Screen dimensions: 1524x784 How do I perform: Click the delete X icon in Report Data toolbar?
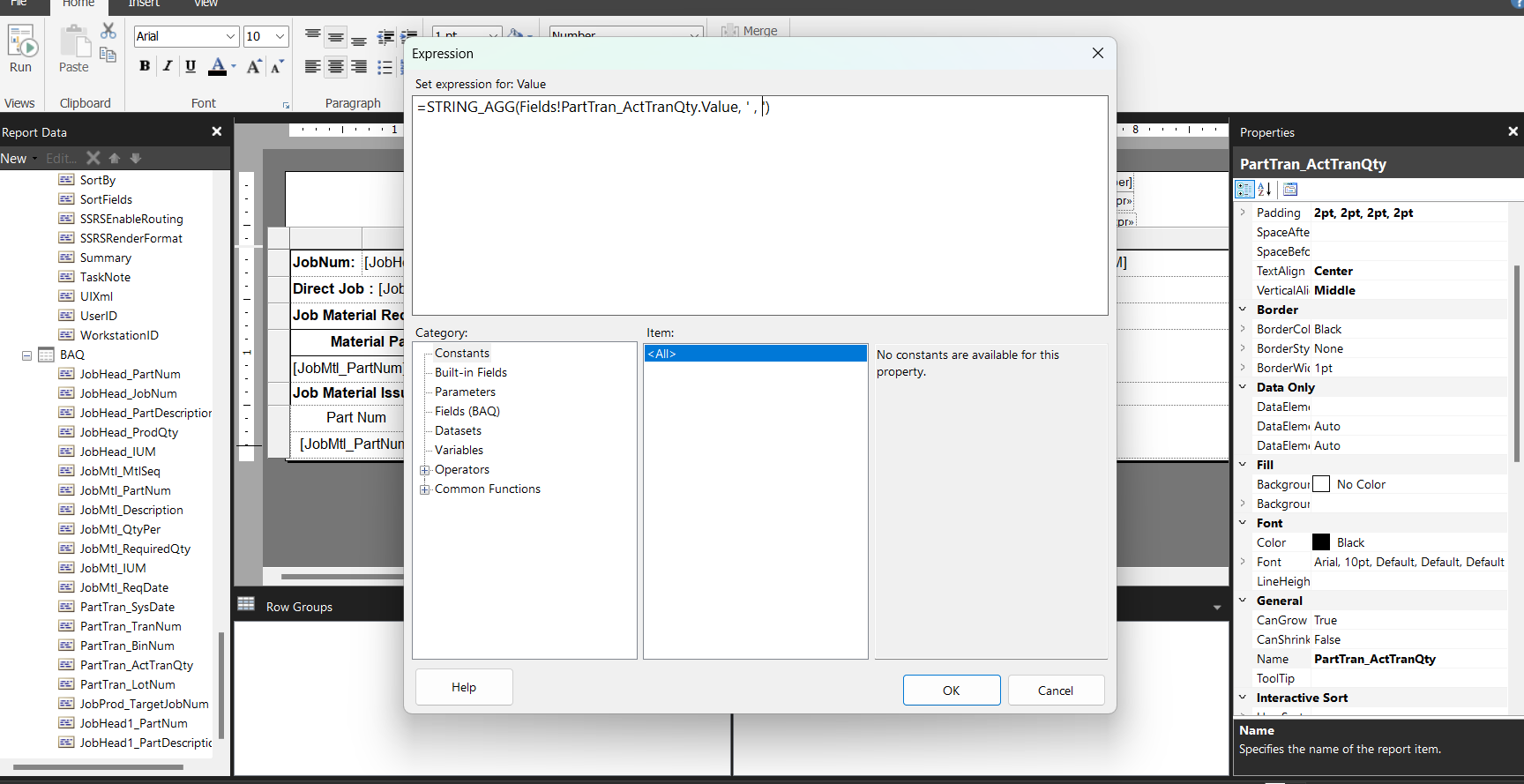(x=93, y=159)
